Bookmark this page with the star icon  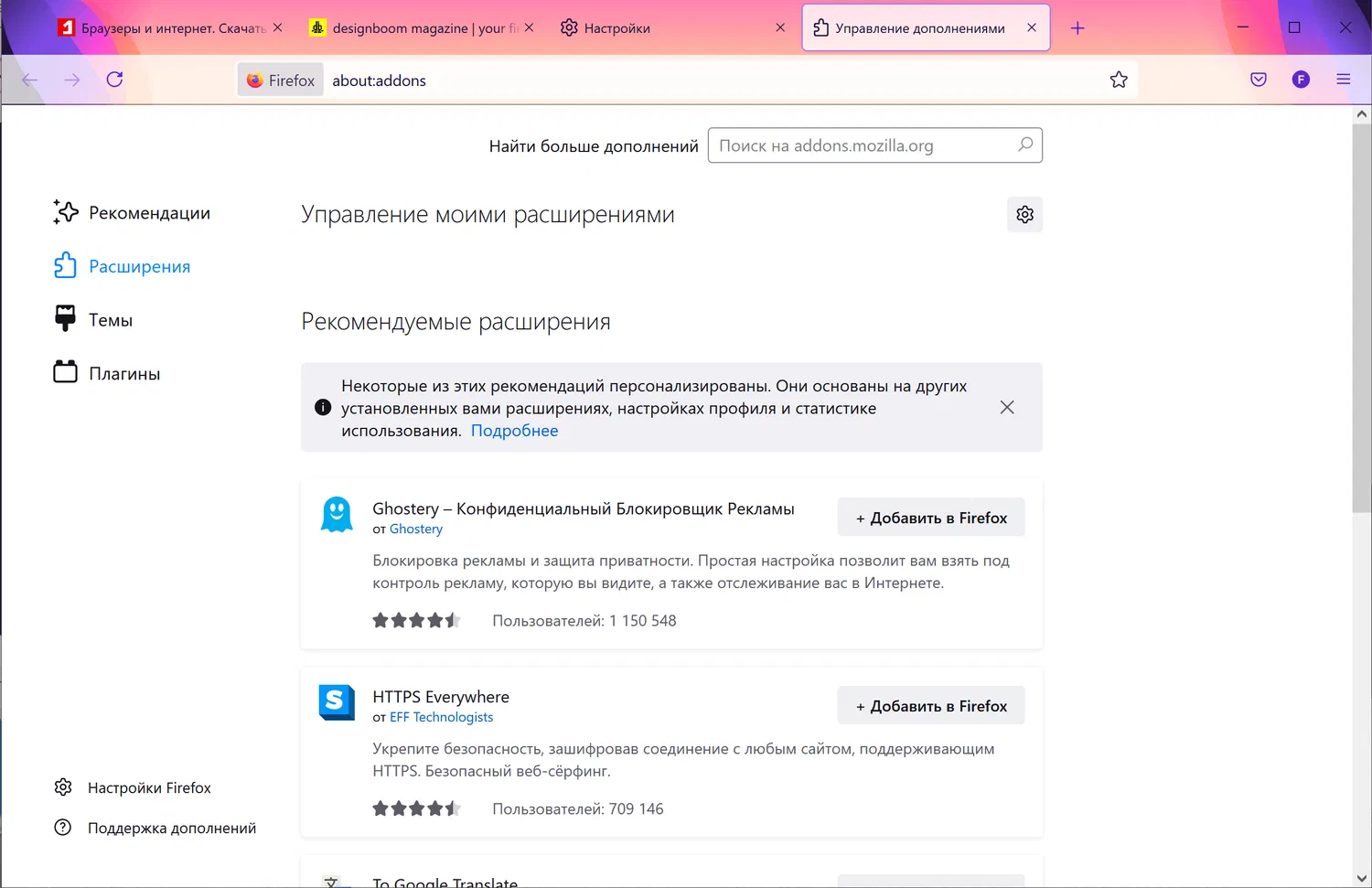coord(1119,80)
